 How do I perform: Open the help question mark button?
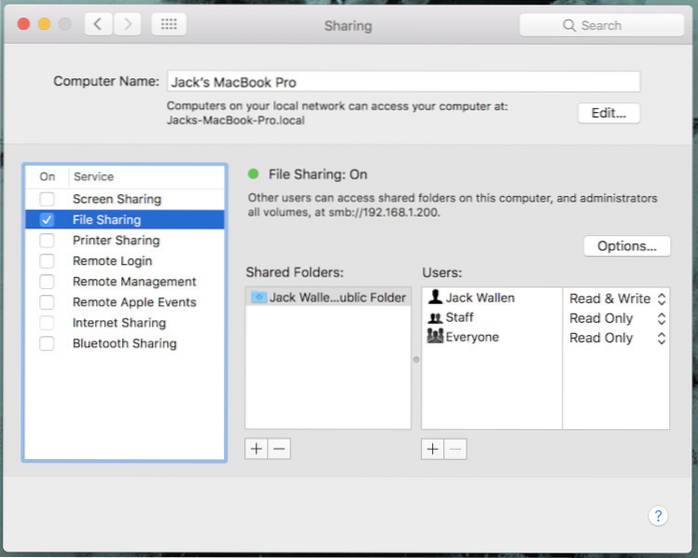click(x=657, y=516)
